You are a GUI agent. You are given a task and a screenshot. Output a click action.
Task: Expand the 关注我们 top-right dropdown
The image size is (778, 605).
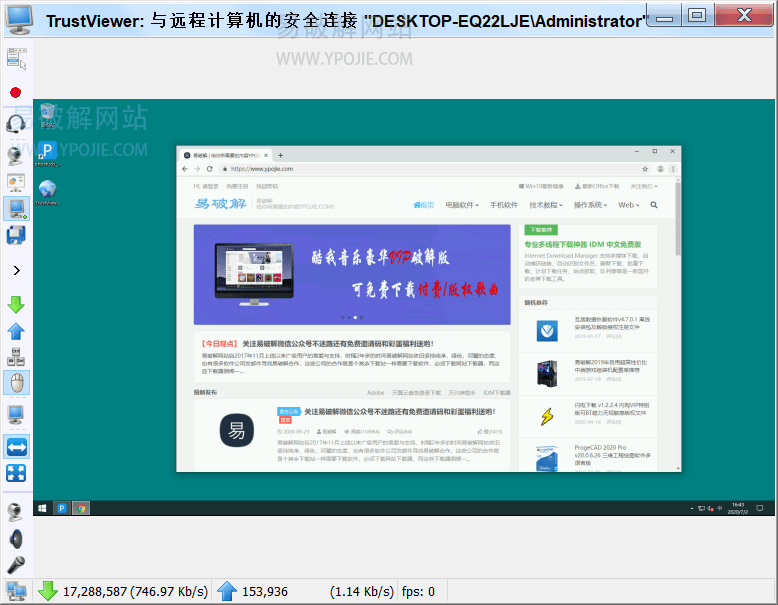point(644,186)
